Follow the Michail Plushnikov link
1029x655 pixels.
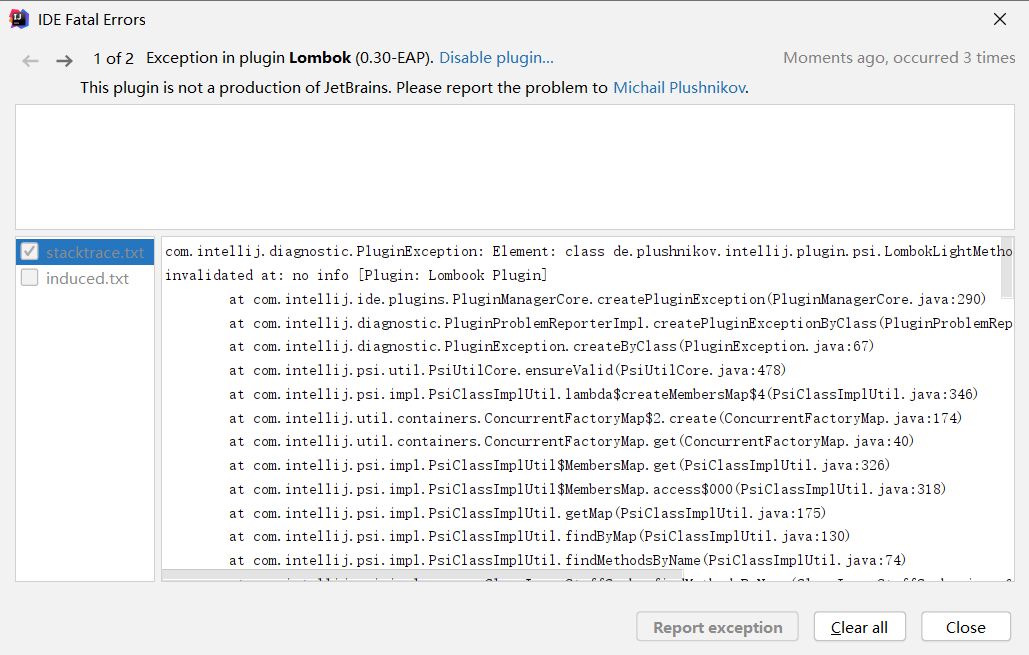pyautogui.click(x=679, y=87)
